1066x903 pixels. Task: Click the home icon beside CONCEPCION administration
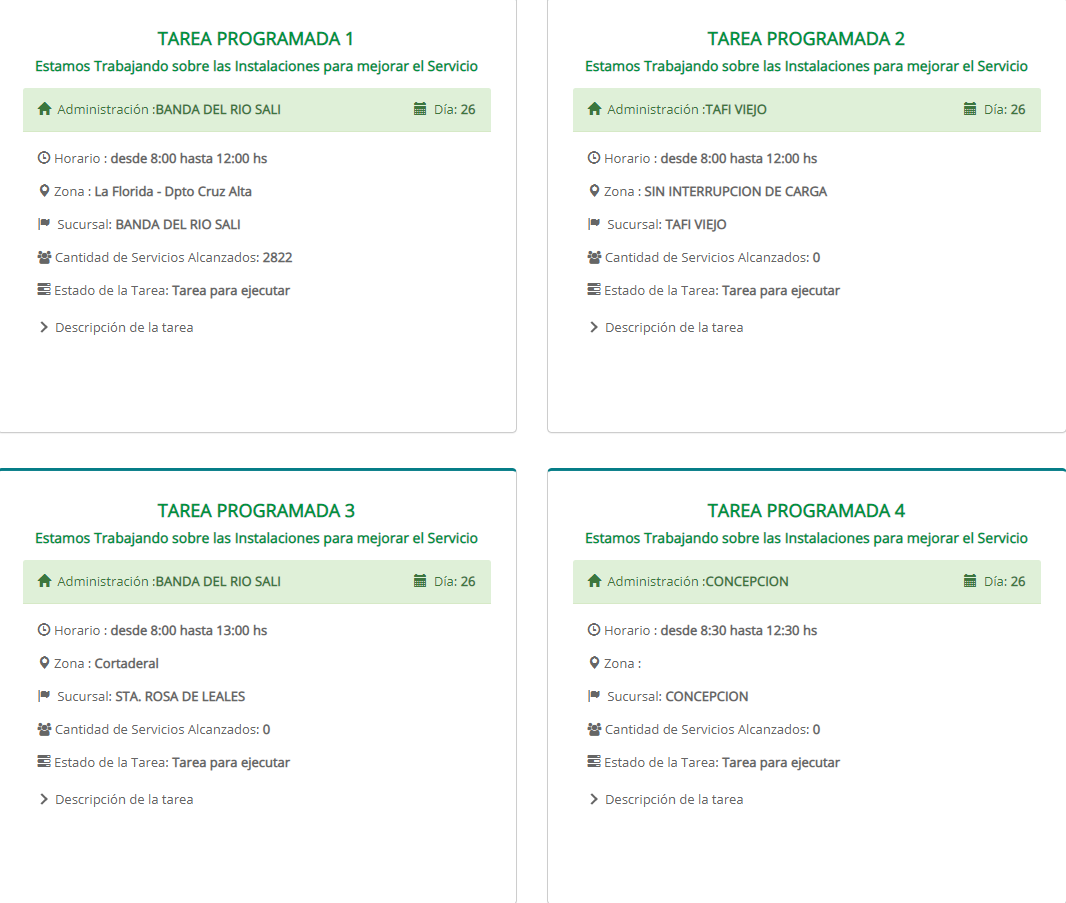595,581
